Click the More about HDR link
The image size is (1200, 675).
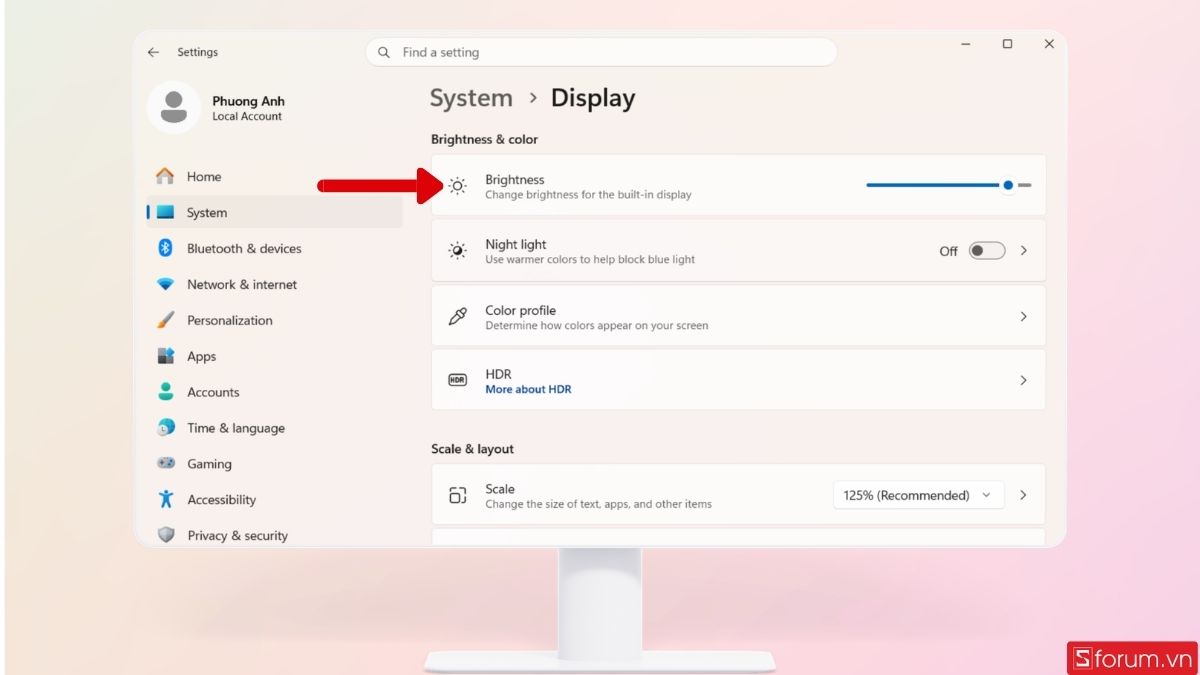coord(528,389)
